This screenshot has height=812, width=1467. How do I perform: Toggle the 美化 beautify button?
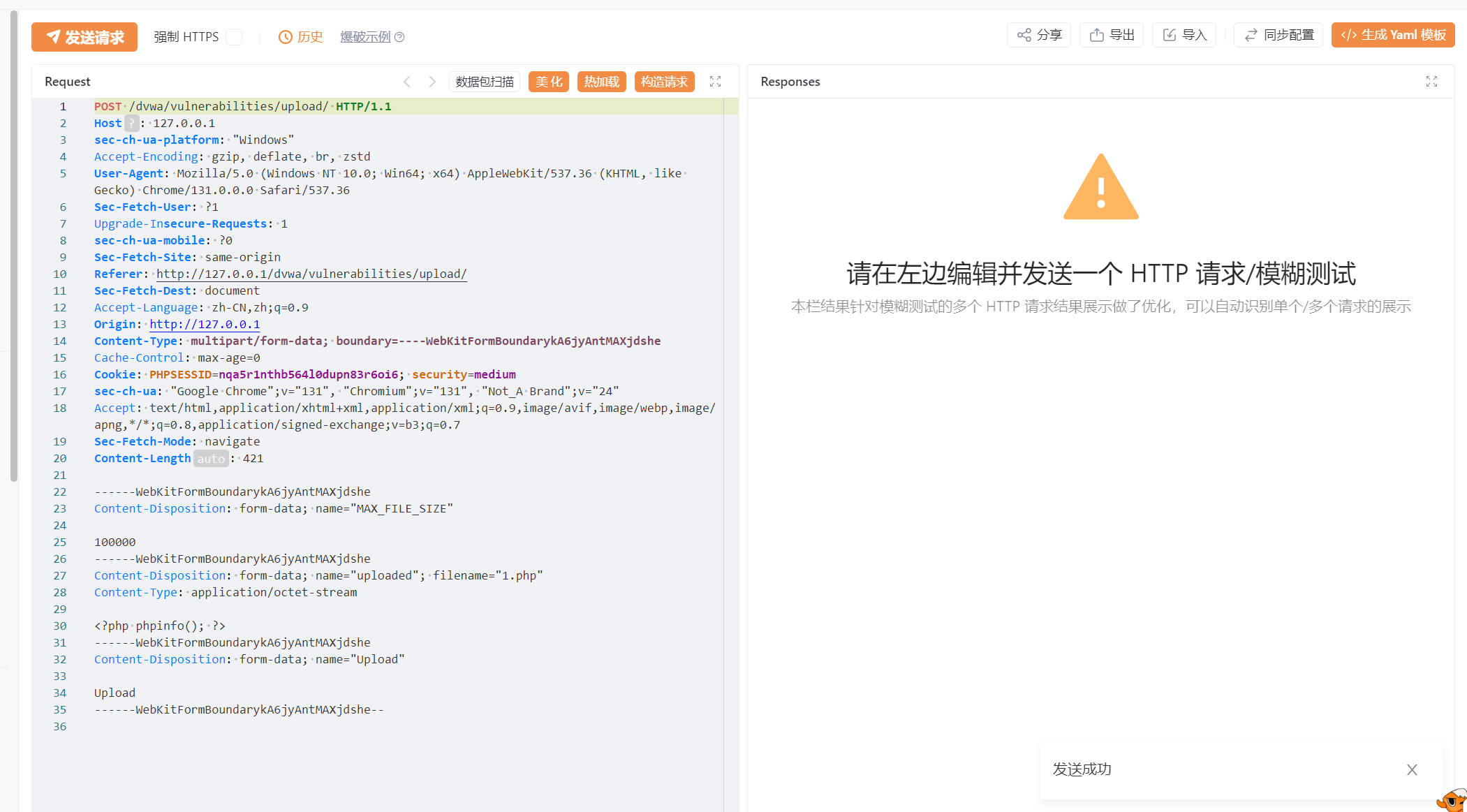click(x=549, y=82)
